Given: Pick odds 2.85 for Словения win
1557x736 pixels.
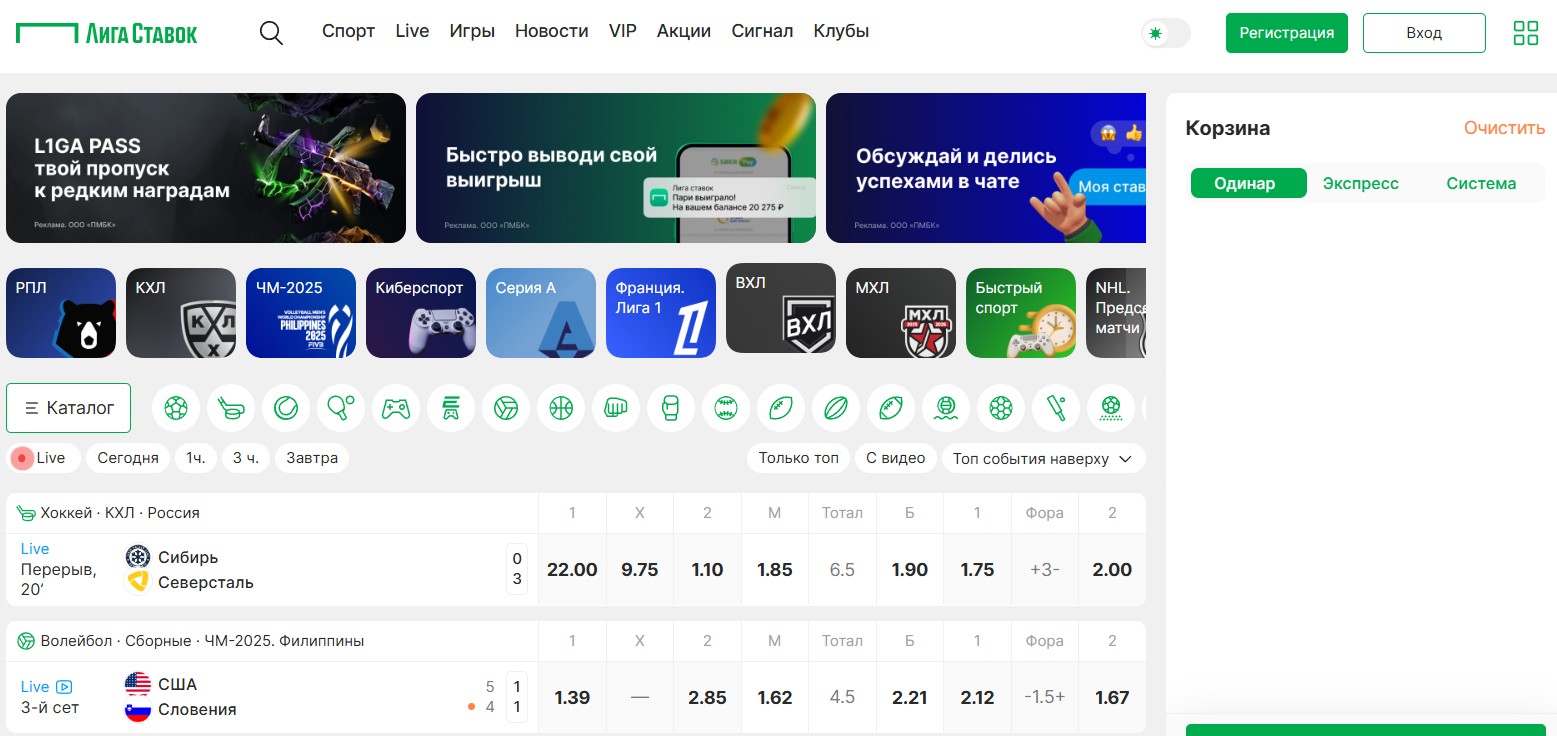Looking at the screenshot, I should coord(707,698).
